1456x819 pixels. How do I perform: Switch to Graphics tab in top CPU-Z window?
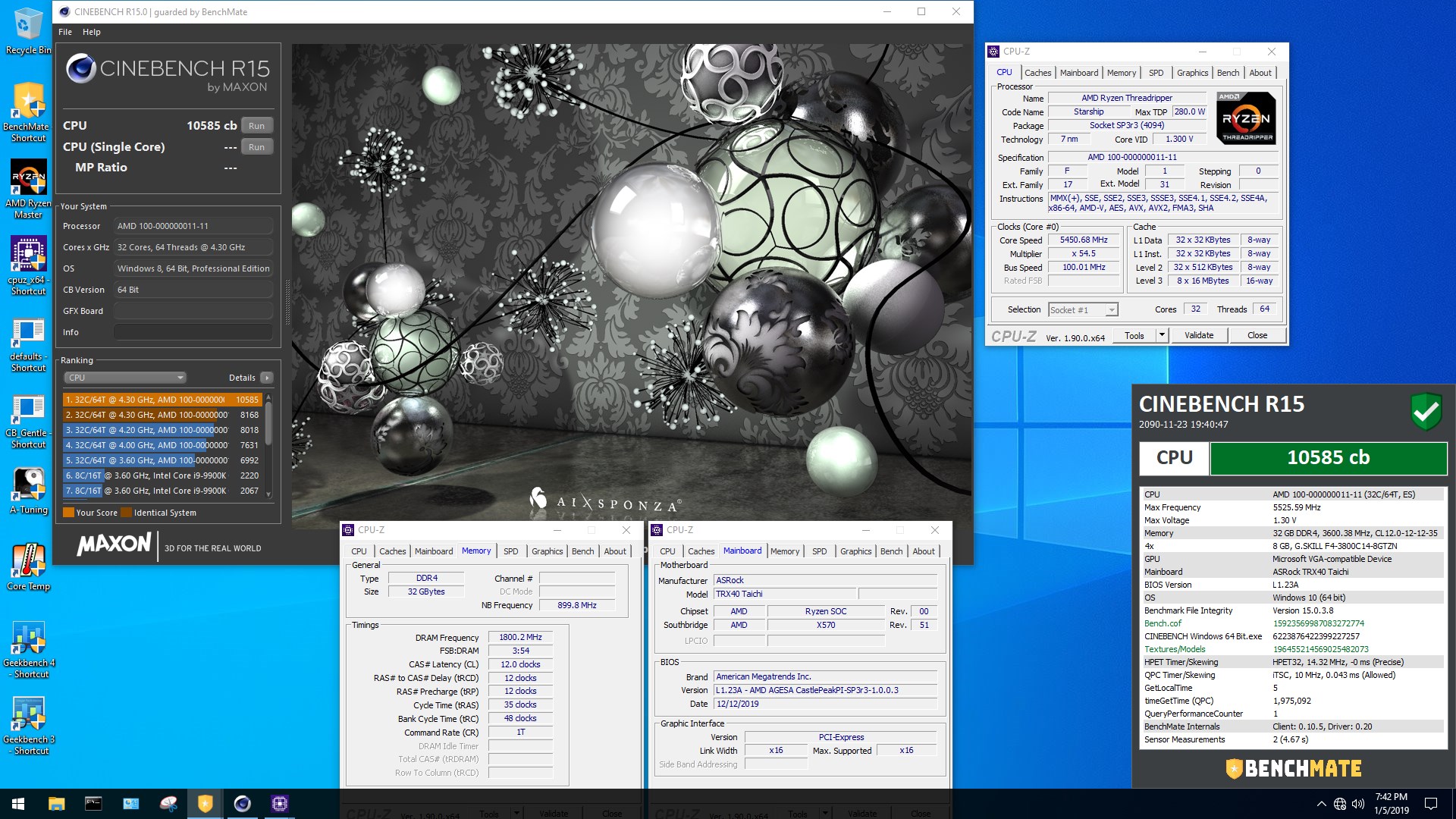(x=1192, y=73)
